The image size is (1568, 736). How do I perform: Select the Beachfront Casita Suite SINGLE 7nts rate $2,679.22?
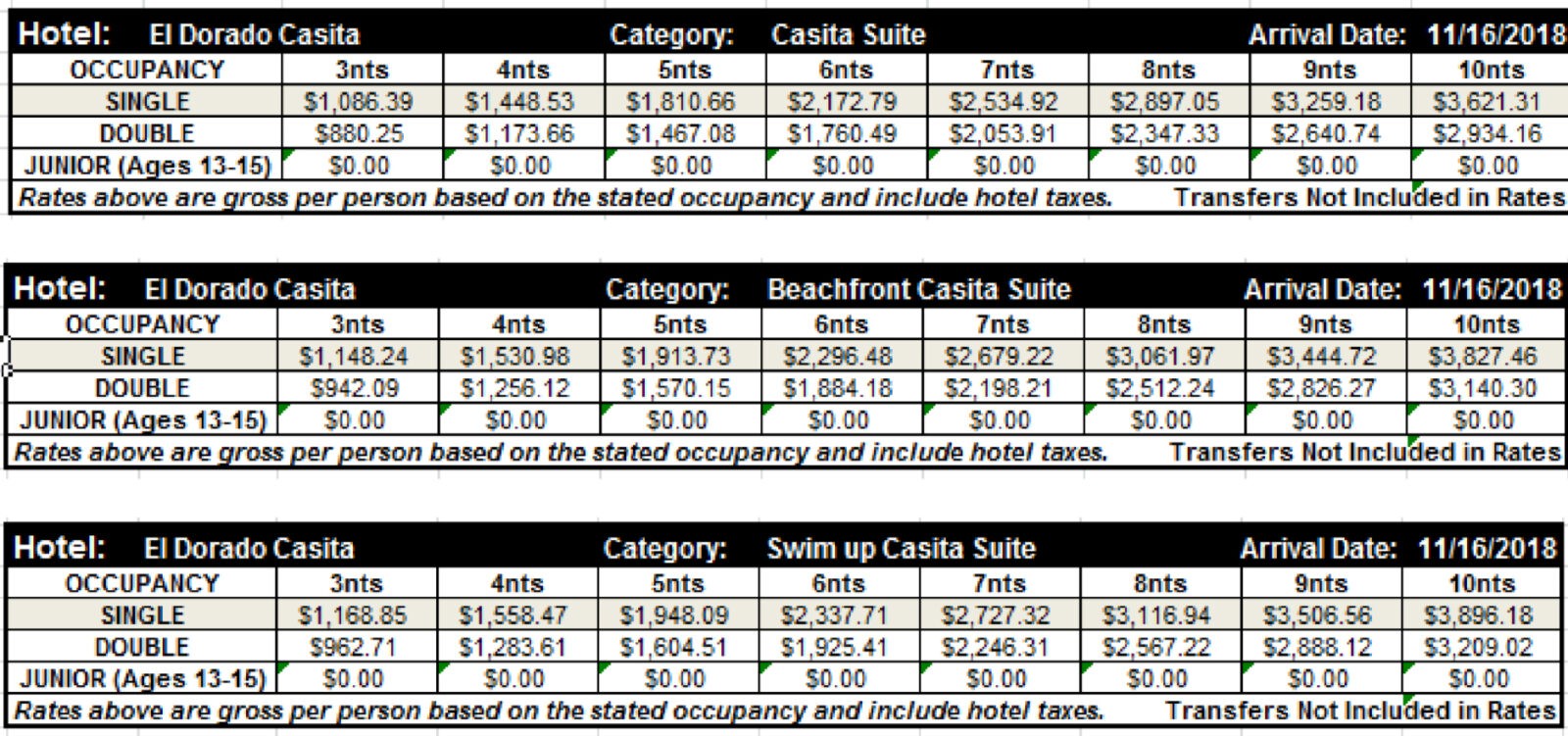(1003, 356)
